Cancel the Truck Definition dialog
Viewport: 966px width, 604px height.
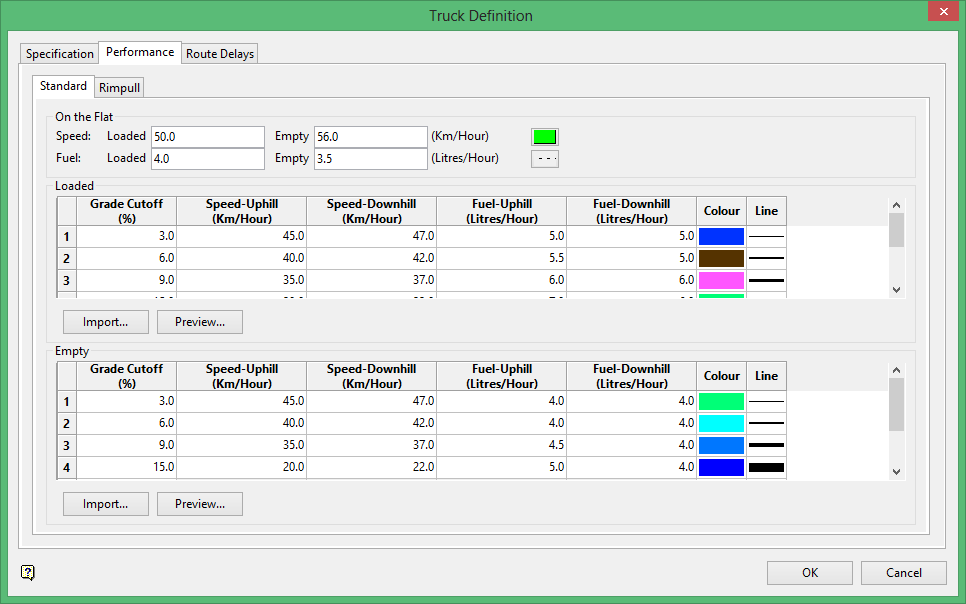tap(904, 573)
